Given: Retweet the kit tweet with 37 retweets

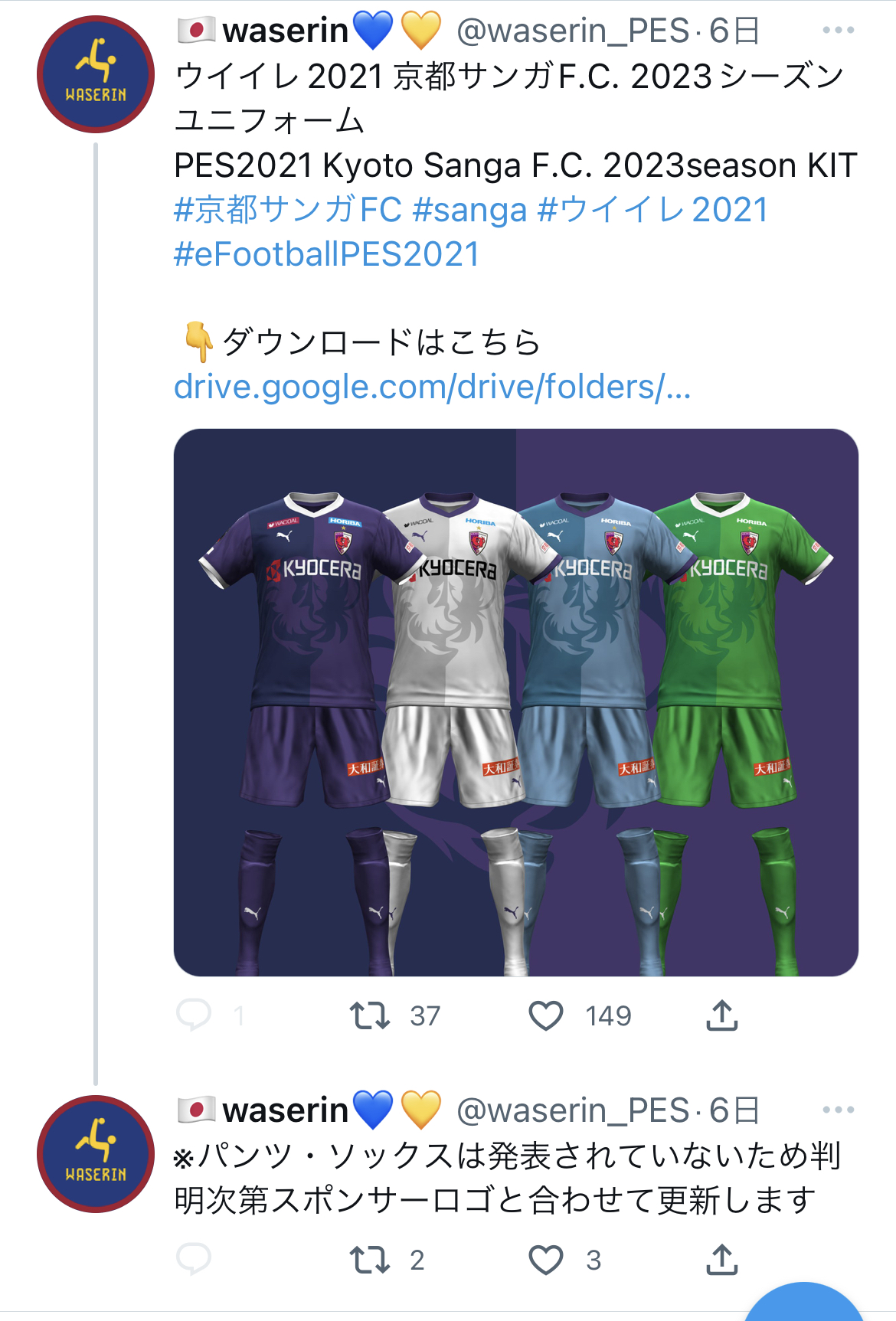Looking at the screenshot, I should point(370,1015).
